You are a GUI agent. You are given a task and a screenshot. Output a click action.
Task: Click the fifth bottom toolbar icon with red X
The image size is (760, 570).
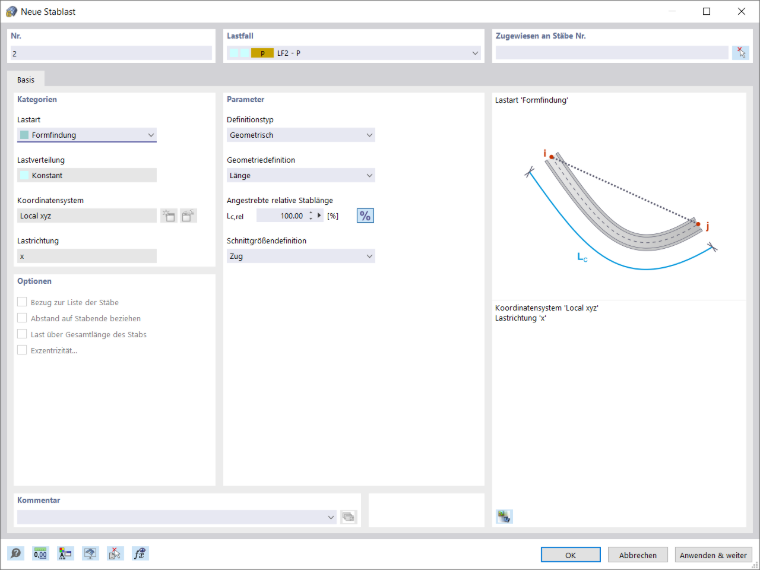(115, 553)
